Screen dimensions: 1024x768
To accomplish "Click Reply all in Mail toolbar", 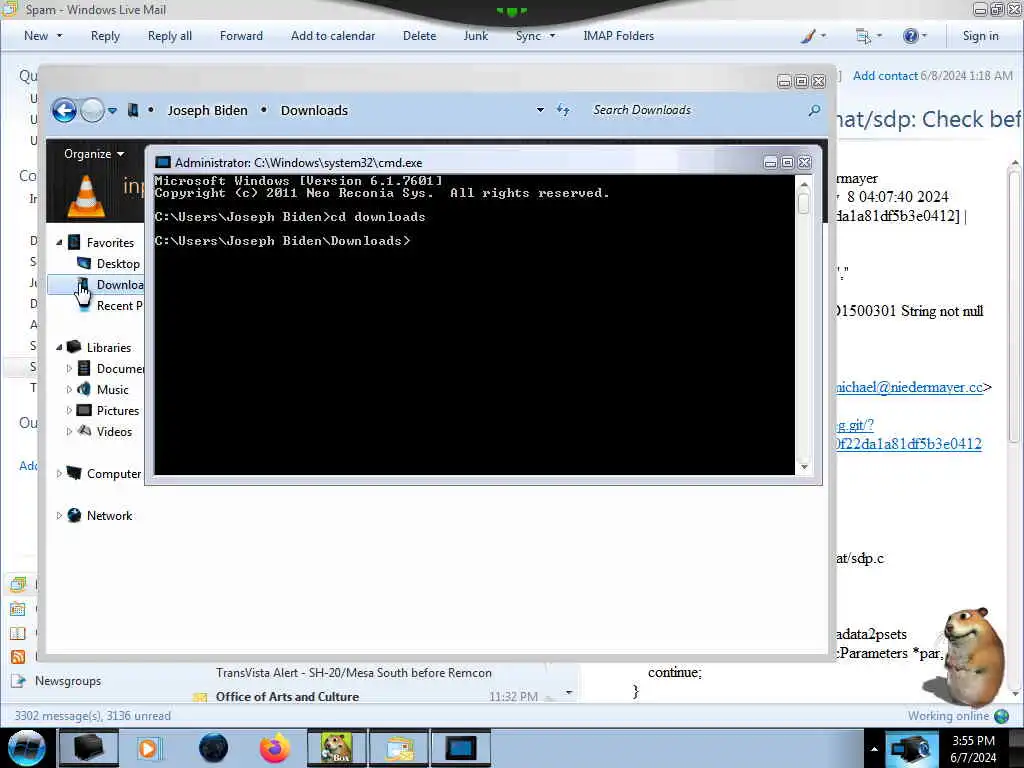I will [170, 36].
